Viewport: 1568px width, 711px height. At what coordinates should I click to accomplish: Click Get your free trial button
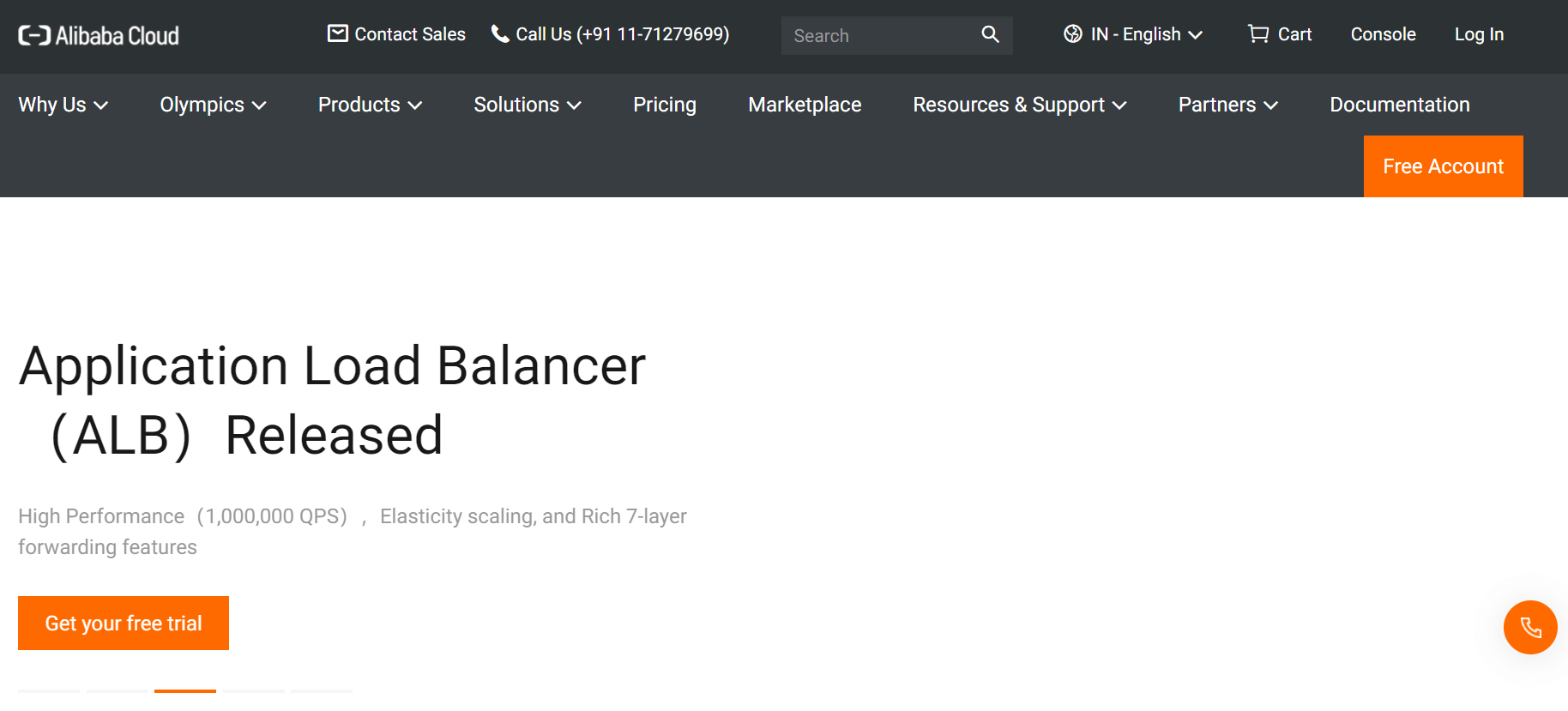(124, 623)
